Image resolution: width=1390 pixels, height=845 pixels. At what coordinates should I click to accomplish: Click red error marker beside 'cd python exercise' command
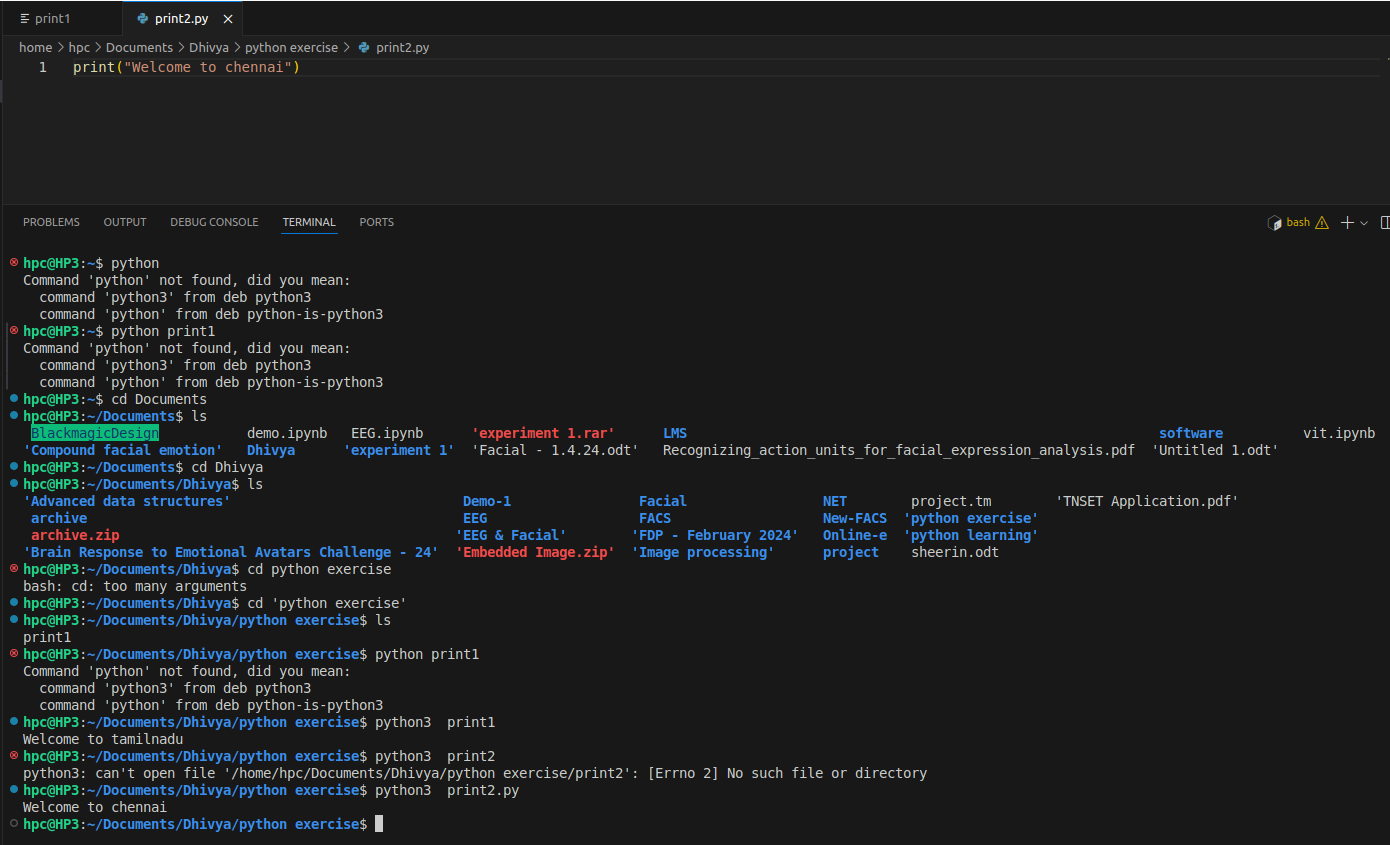(14, 568)
